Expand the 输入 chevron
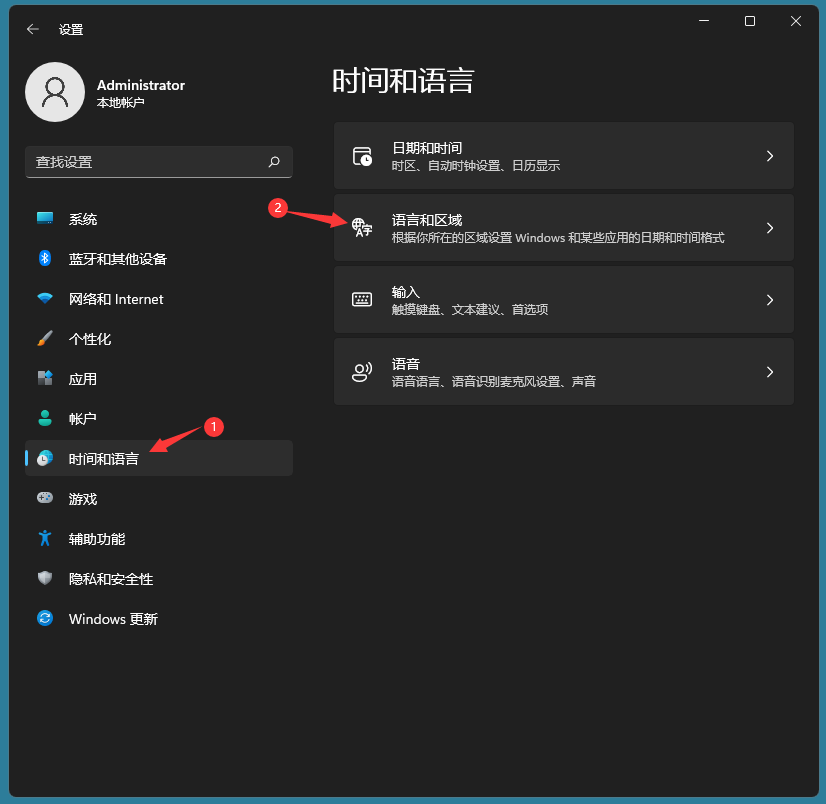Image resolution: width=826 pixels, height=804 pixels. (x=770, y=300)
